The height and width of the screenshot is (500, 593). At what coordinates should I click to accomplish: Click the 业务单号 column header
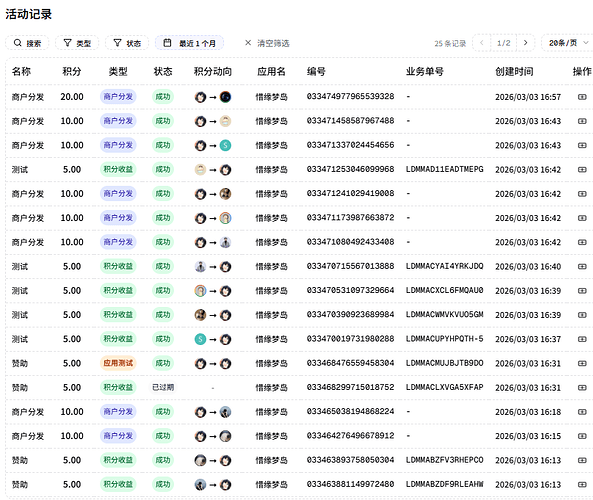[x=425, y=71]
